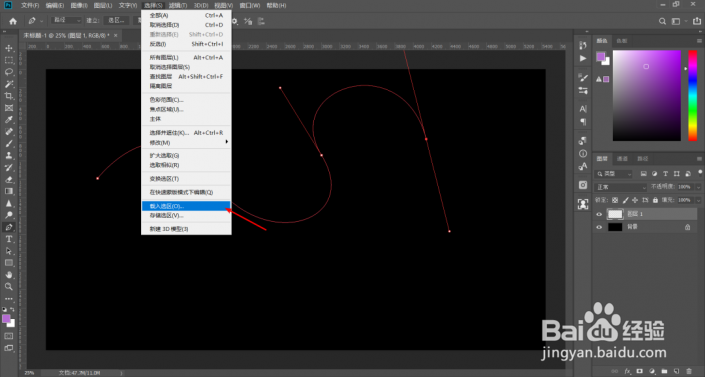This screenshot has width=705, height=377.
Task: Open the layers panel menu icon
Action: 699,159
